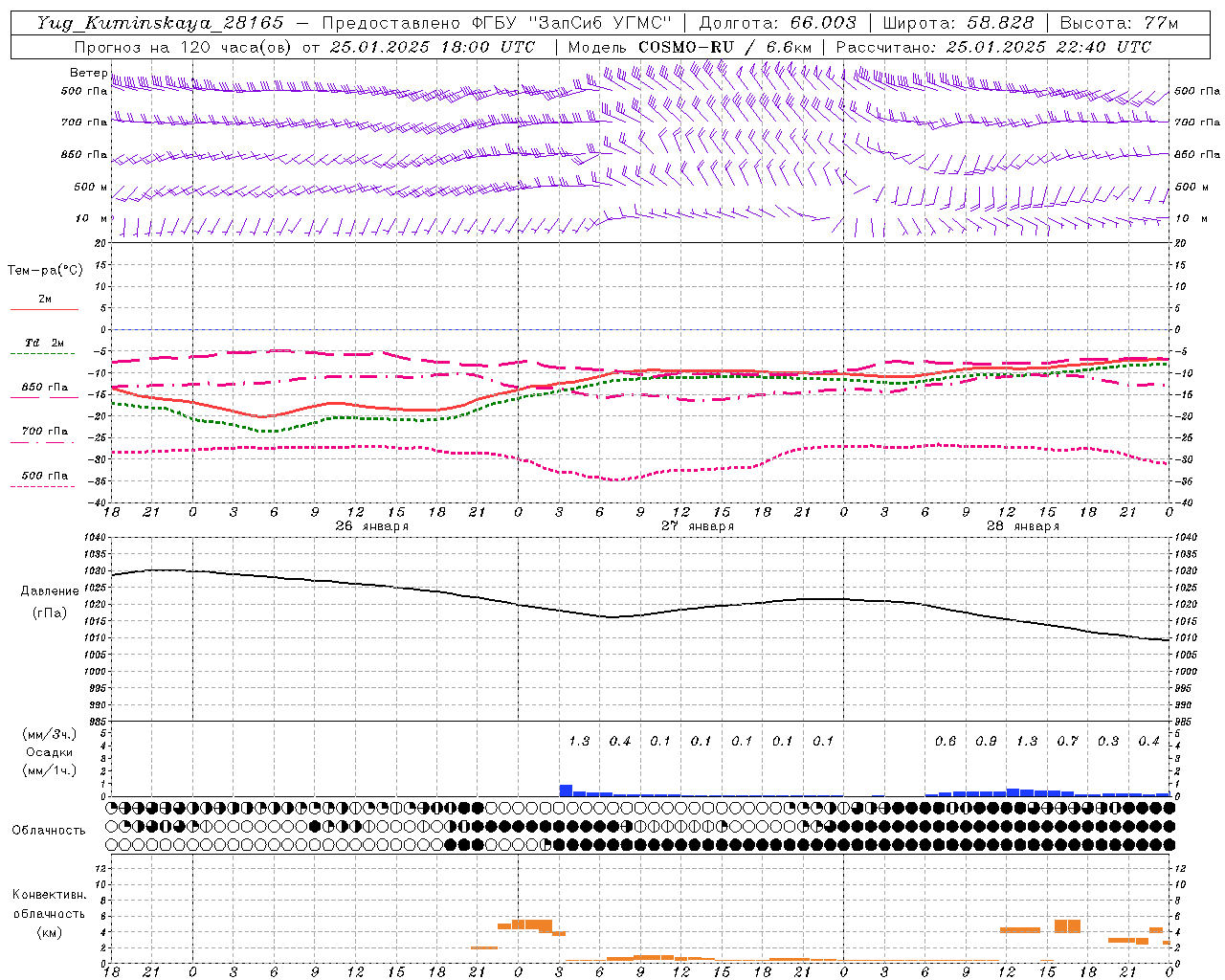Image resolution: width=1225 pixels, height=980 pixels.
Task: Click the station name Yug_Kuminskaya_28165
Action: point(161,23)
